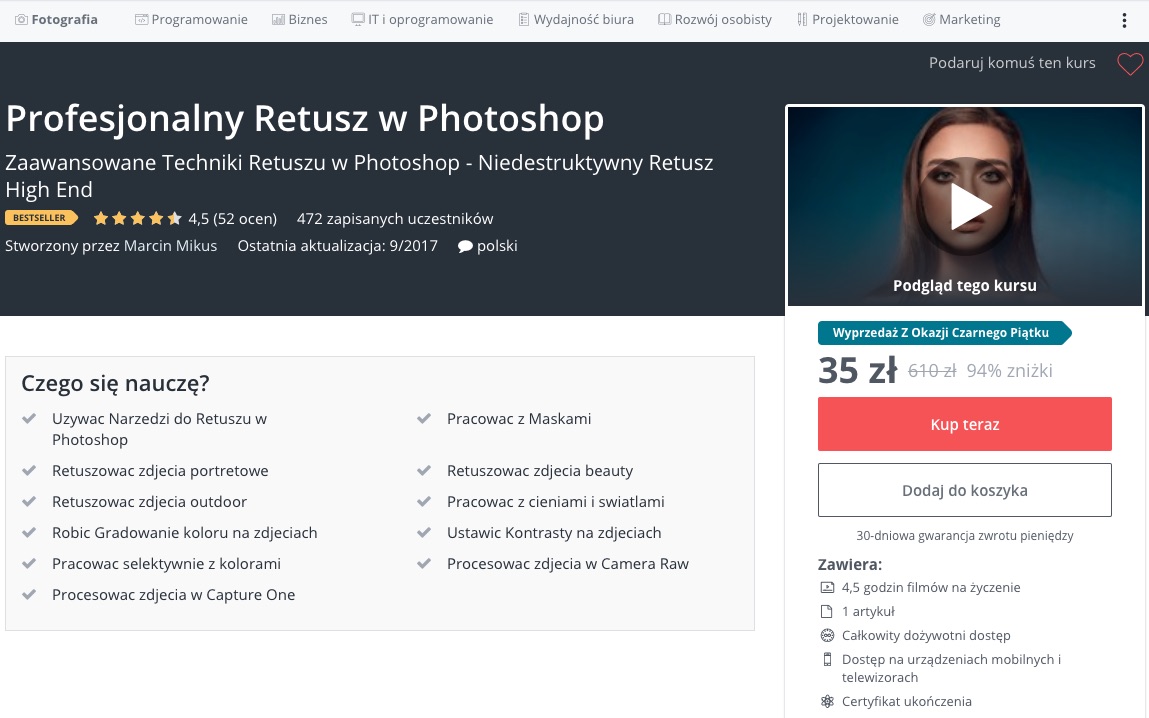This screenshot has height=718, width=1149.
Task: Click the Wyprzedaż Z Okazji Czarnego Piątku banner
Action: pyautogui.click(x=944, y=333)
